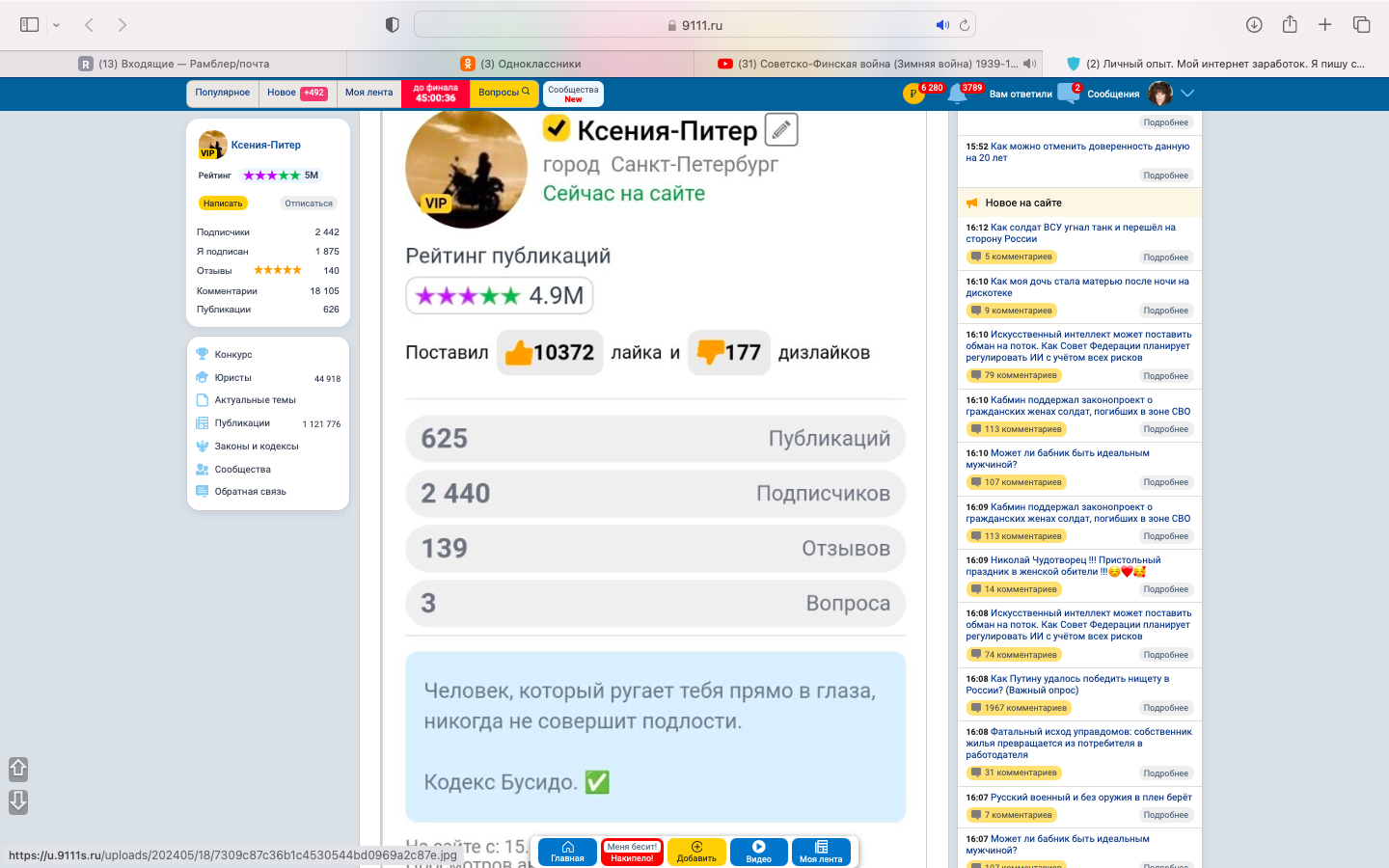The width and height of the screenshot is (1389, 868).
Task: Mute the audio in address bar
Action: 941,25
